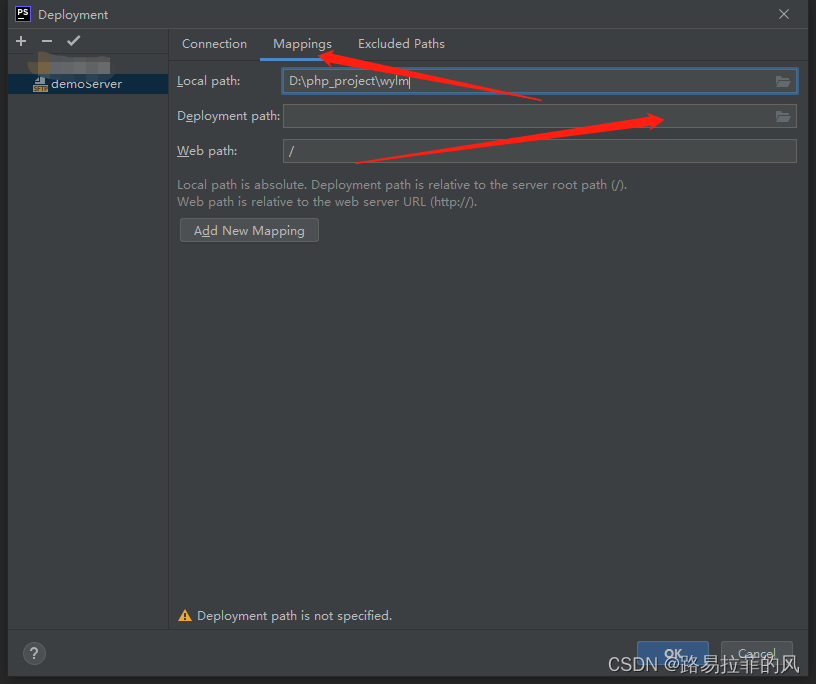Image resolution: width=816 pixels, height=684 pixels.
Task: Browse for local path folder
Action: pyautogui.click(x=783, y=81)
